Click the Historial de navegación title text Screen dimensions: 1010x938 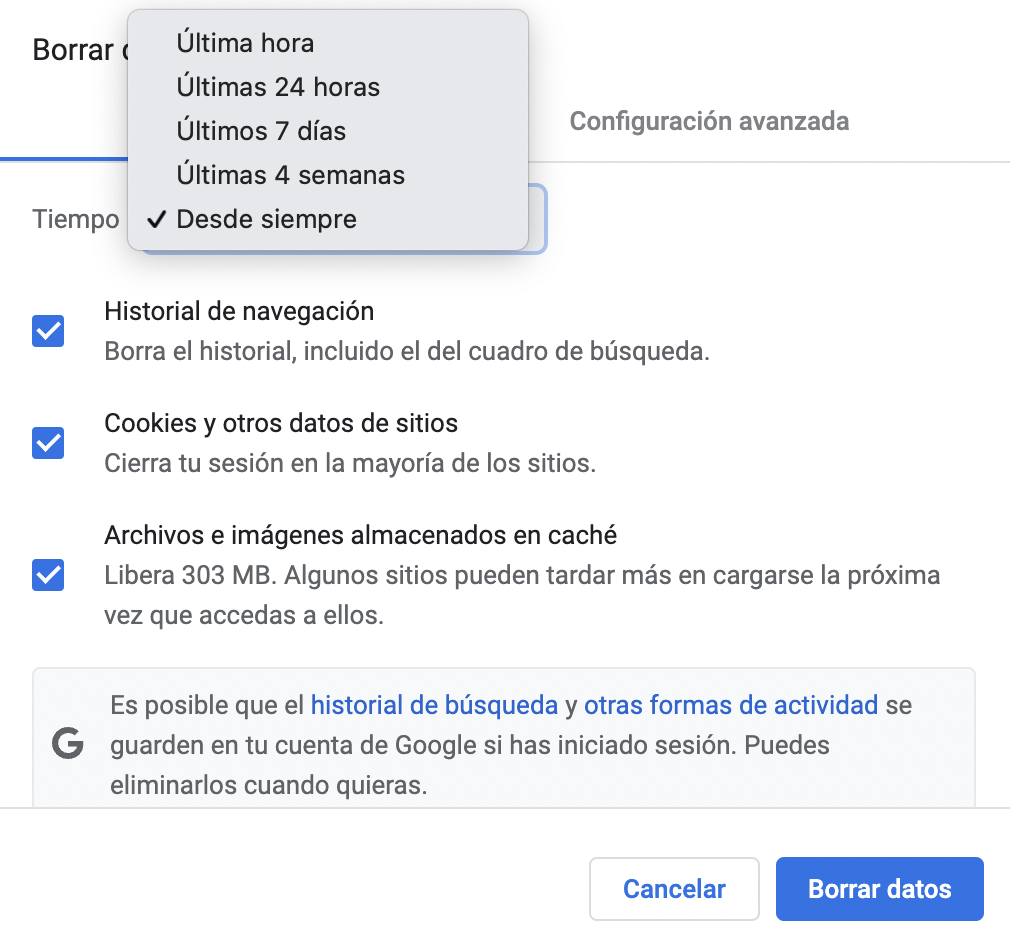239,311
